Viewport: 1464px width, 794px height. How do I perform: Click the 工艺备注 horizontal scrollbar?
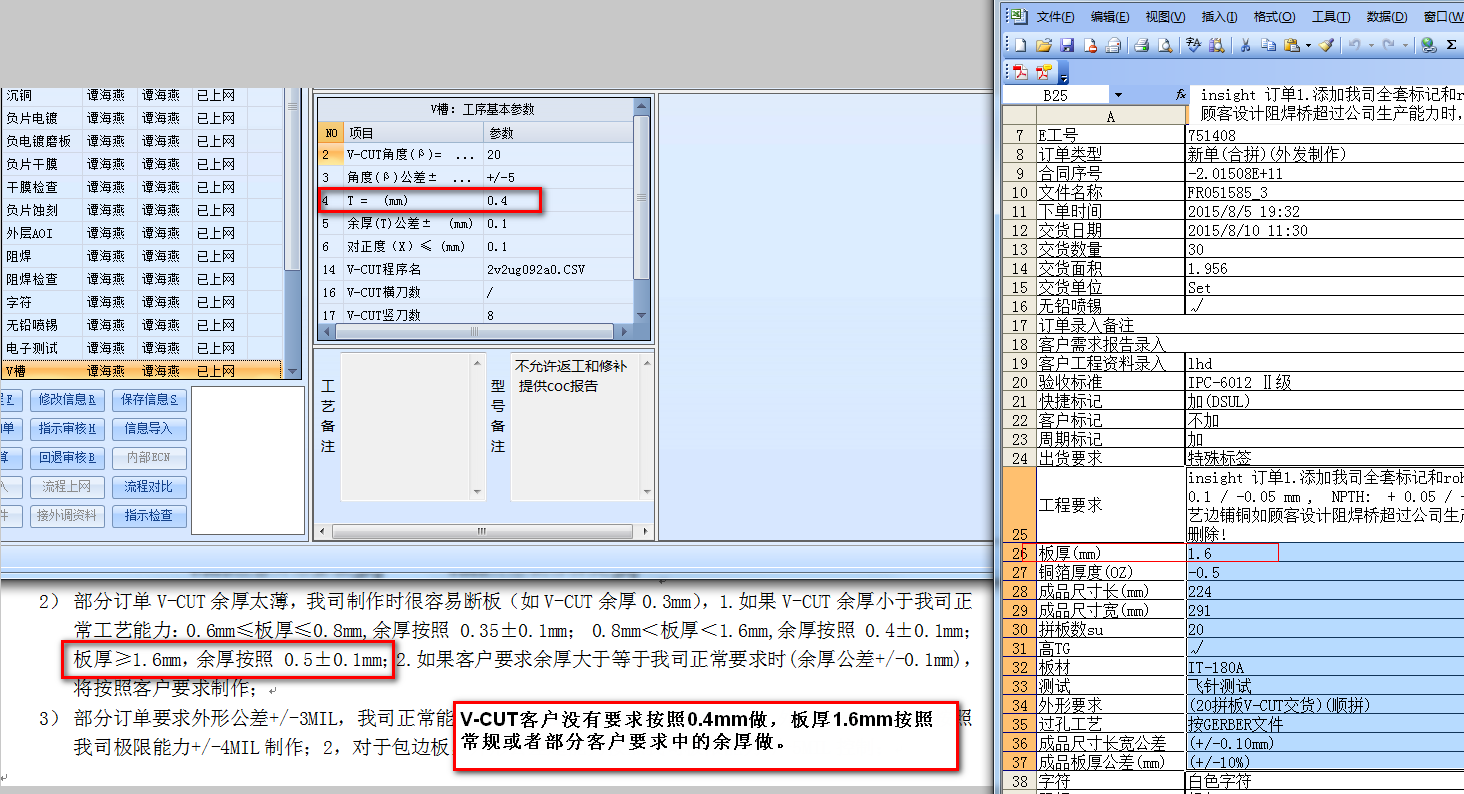(x=480, y=531)
